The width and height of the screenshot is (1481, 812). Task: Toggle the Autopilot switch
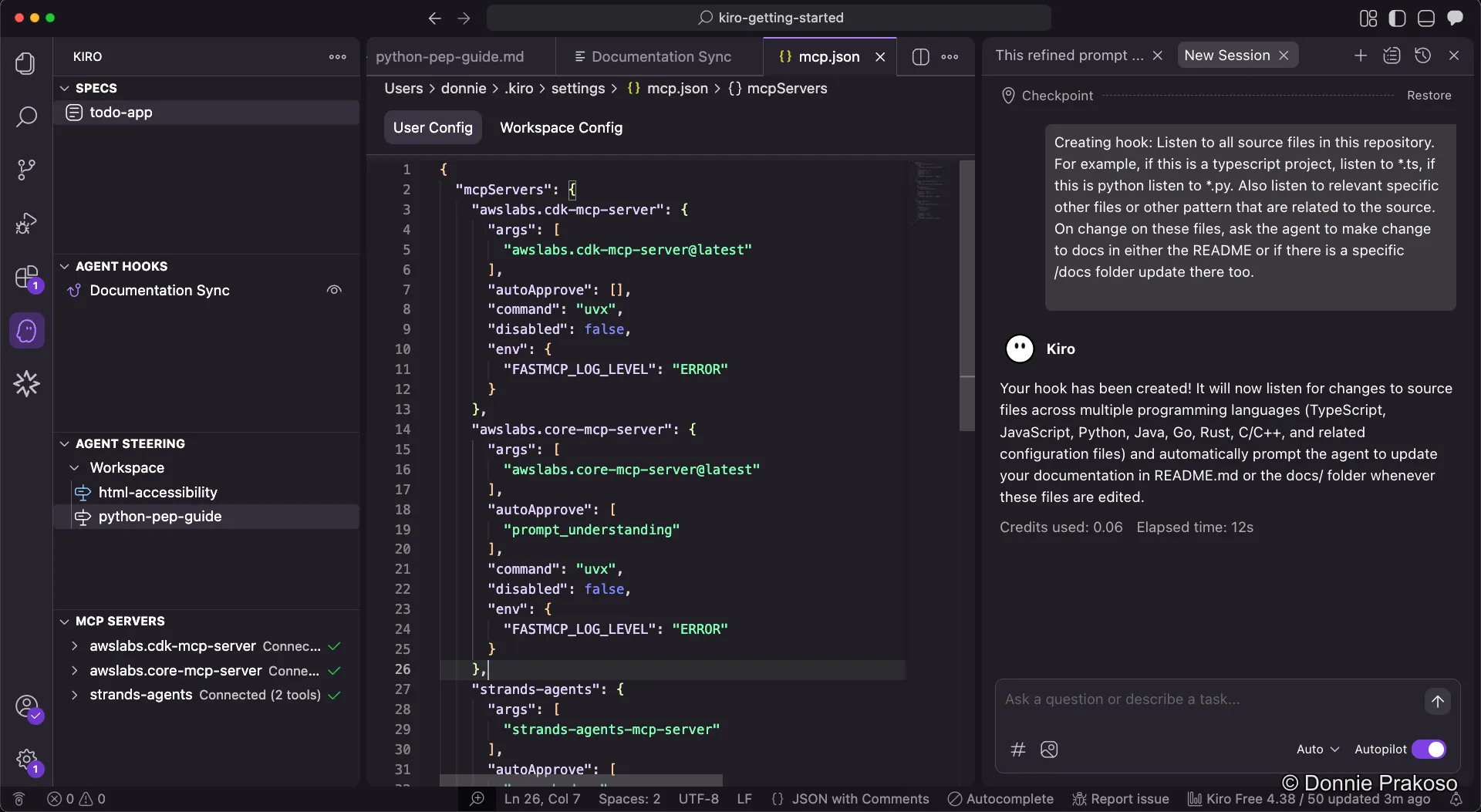coord(1428,750)
